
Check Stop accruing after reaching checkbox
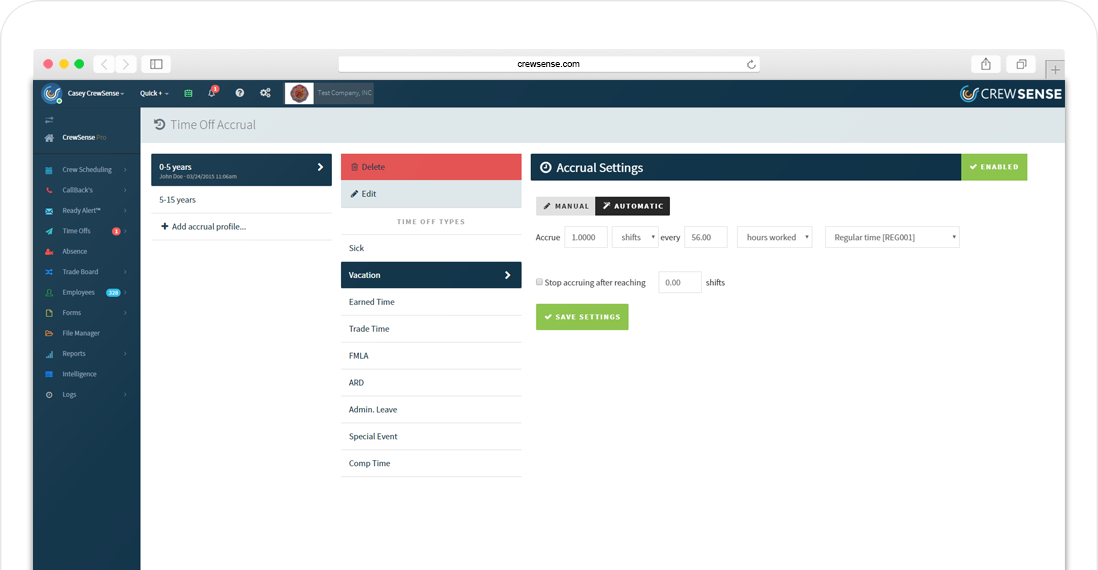[x=539, y=282]
